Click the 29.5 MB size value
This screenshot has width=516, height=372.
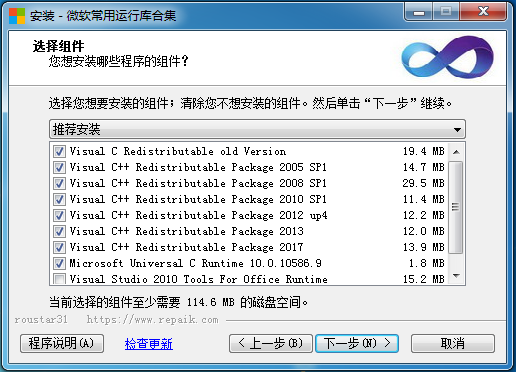(x=424, y=183)
